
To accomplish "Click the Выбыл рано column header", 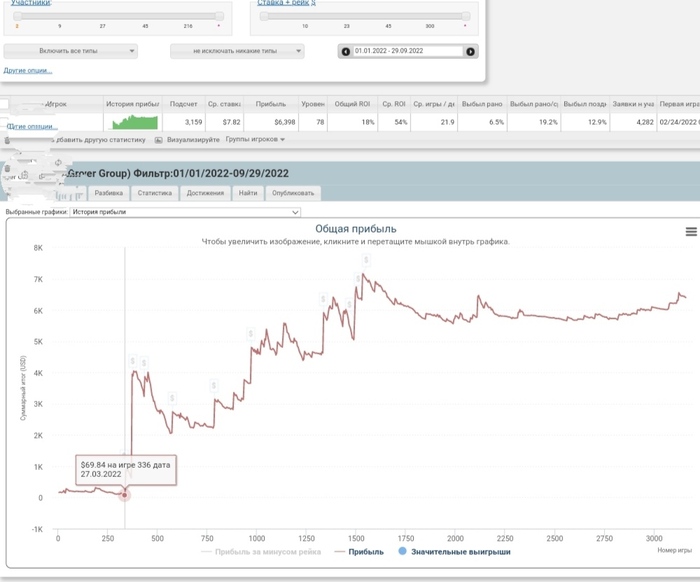I will pos(482,104).
